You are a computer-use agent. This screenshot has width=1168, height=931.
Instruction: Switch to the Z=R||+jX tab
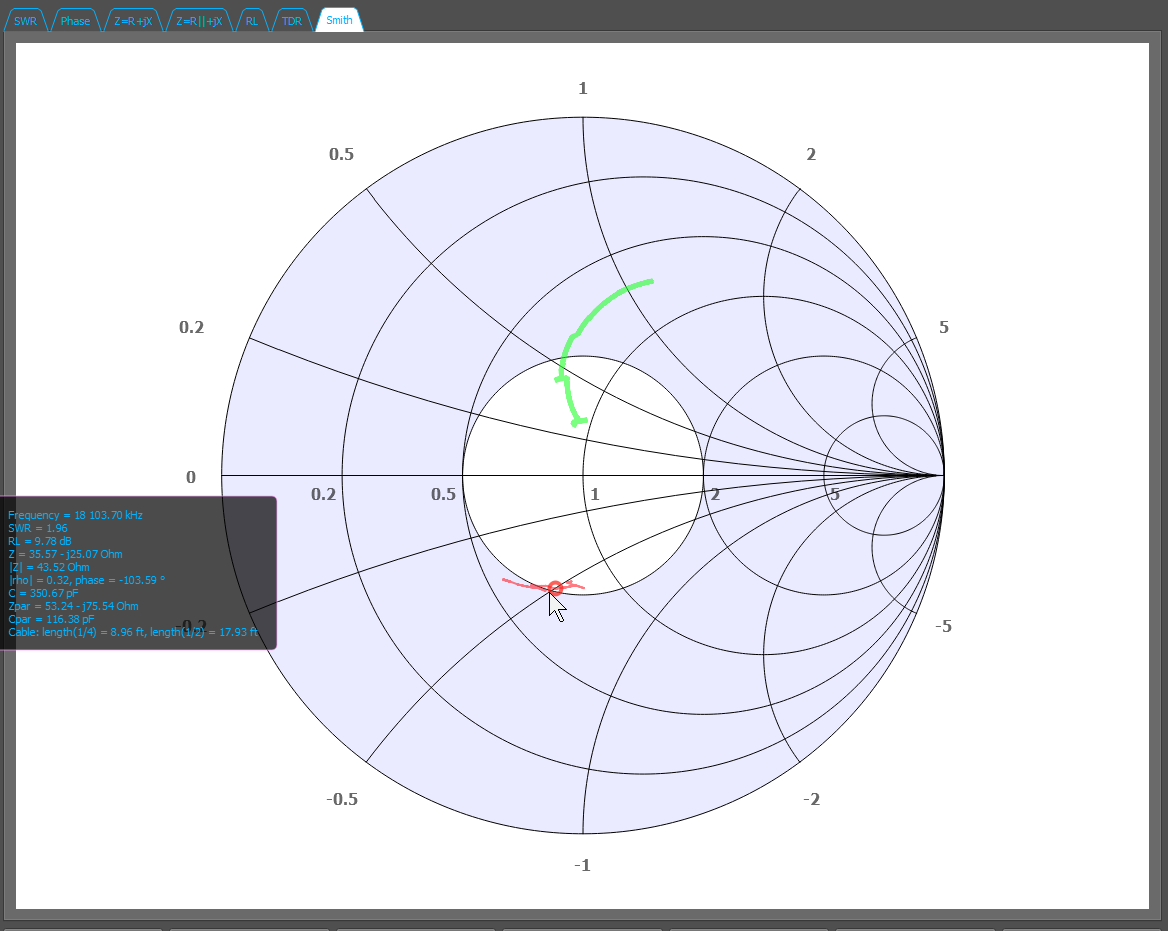(199, 21)
